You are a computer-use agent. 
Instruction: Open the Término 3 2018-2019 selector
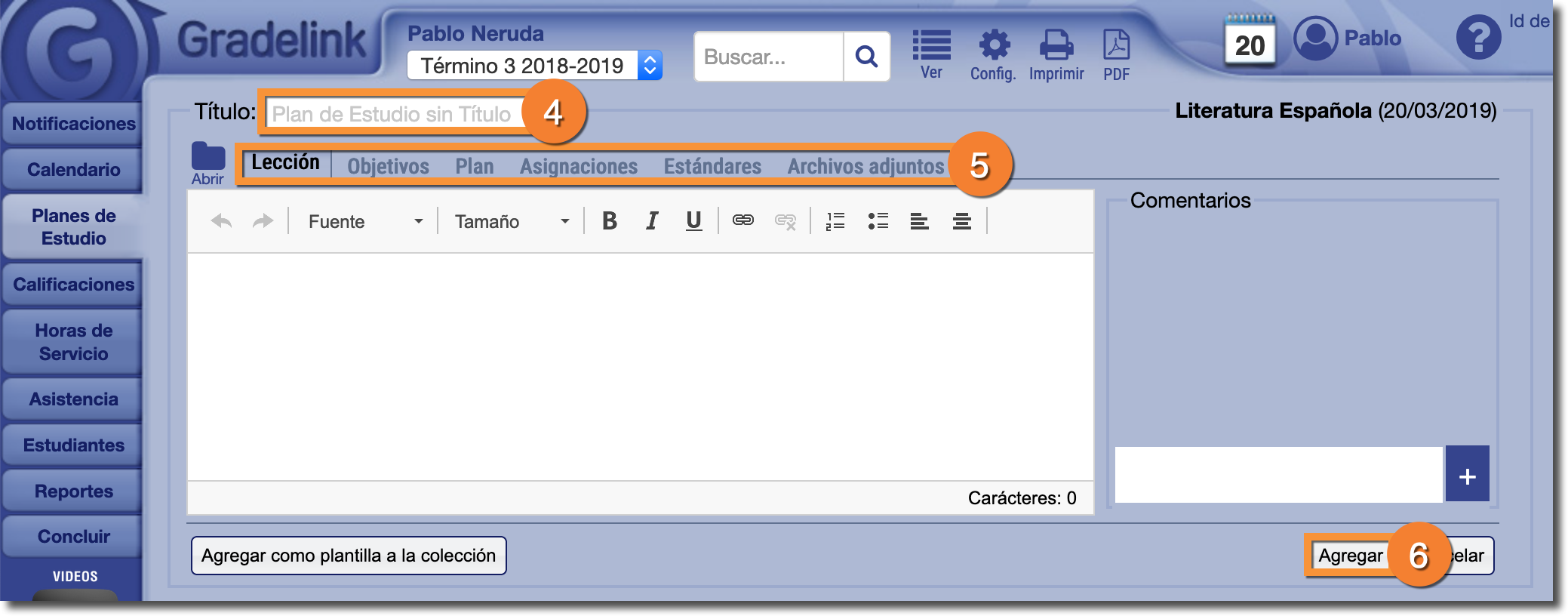pos(534,66)
